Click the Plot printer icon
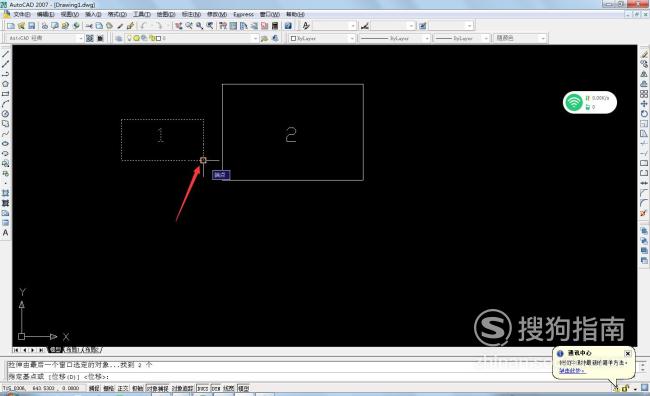 pos(45,26)
